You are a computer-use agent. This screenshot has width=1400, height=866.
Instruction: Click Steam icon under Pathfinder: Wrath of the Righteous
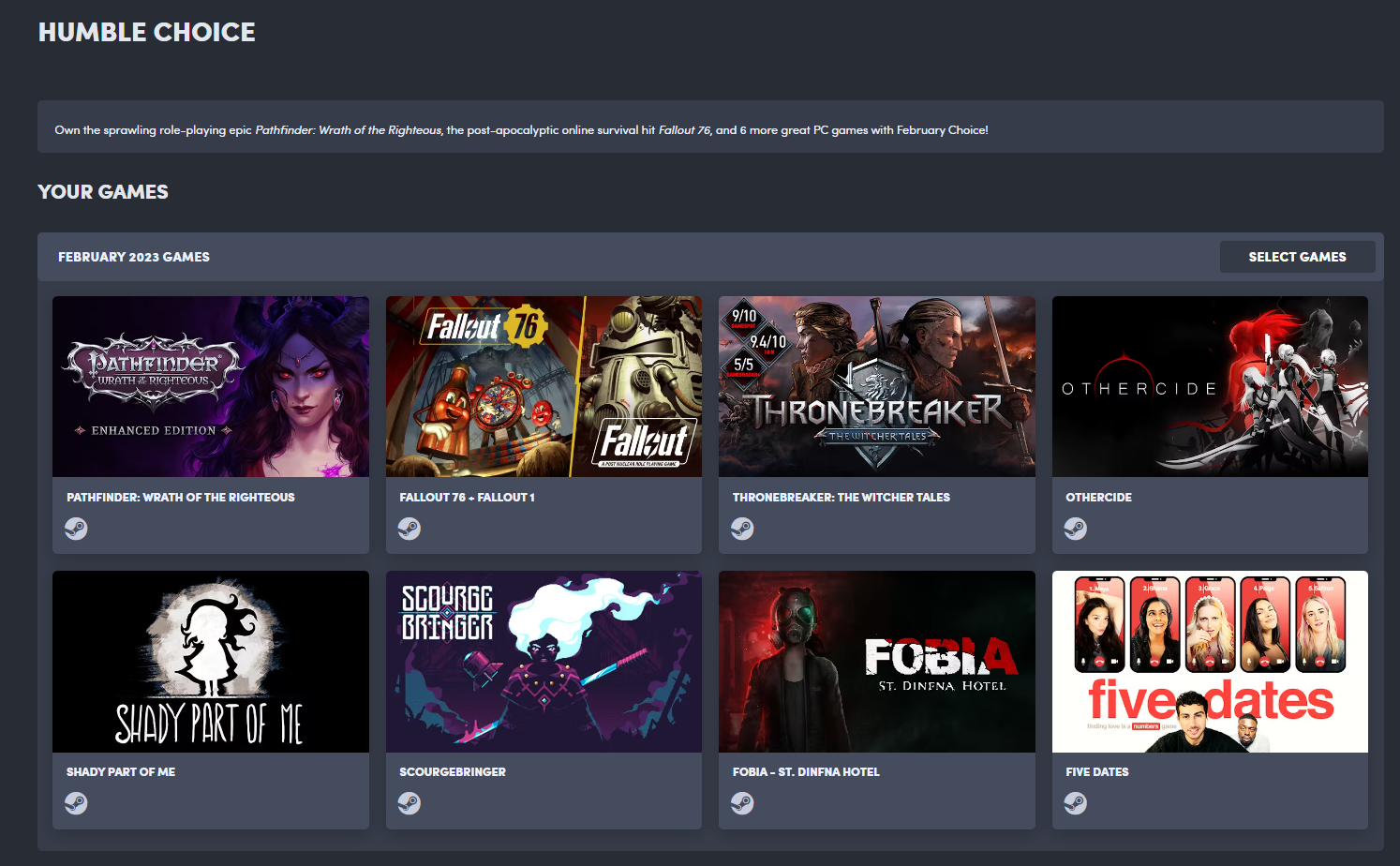pyautogui.click(x=76, y=529)
